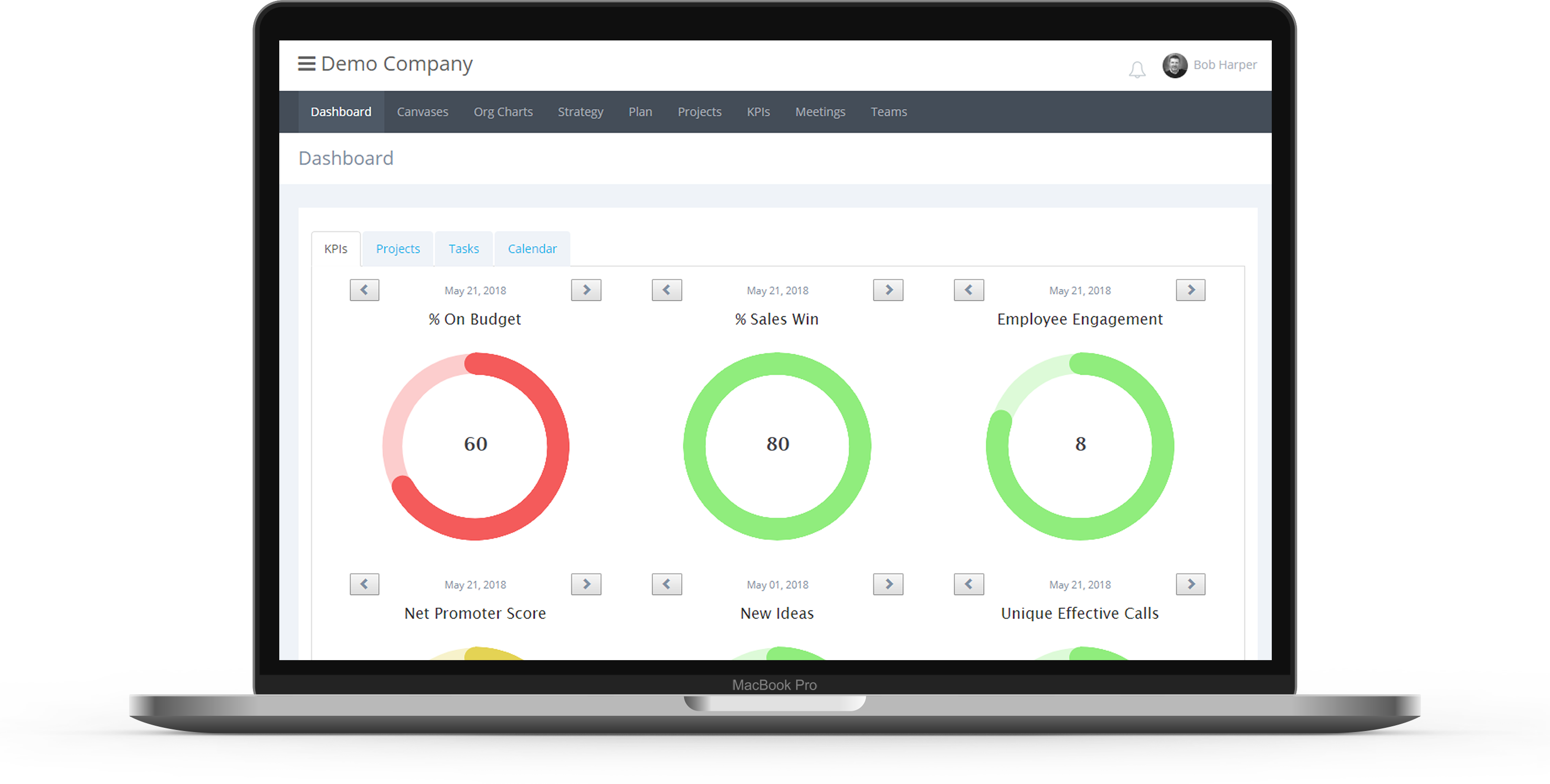Go to previous date for Unique Effective Calls
Image resolution: width=1550 pixels, height=784 pixels.
point(969,584)
